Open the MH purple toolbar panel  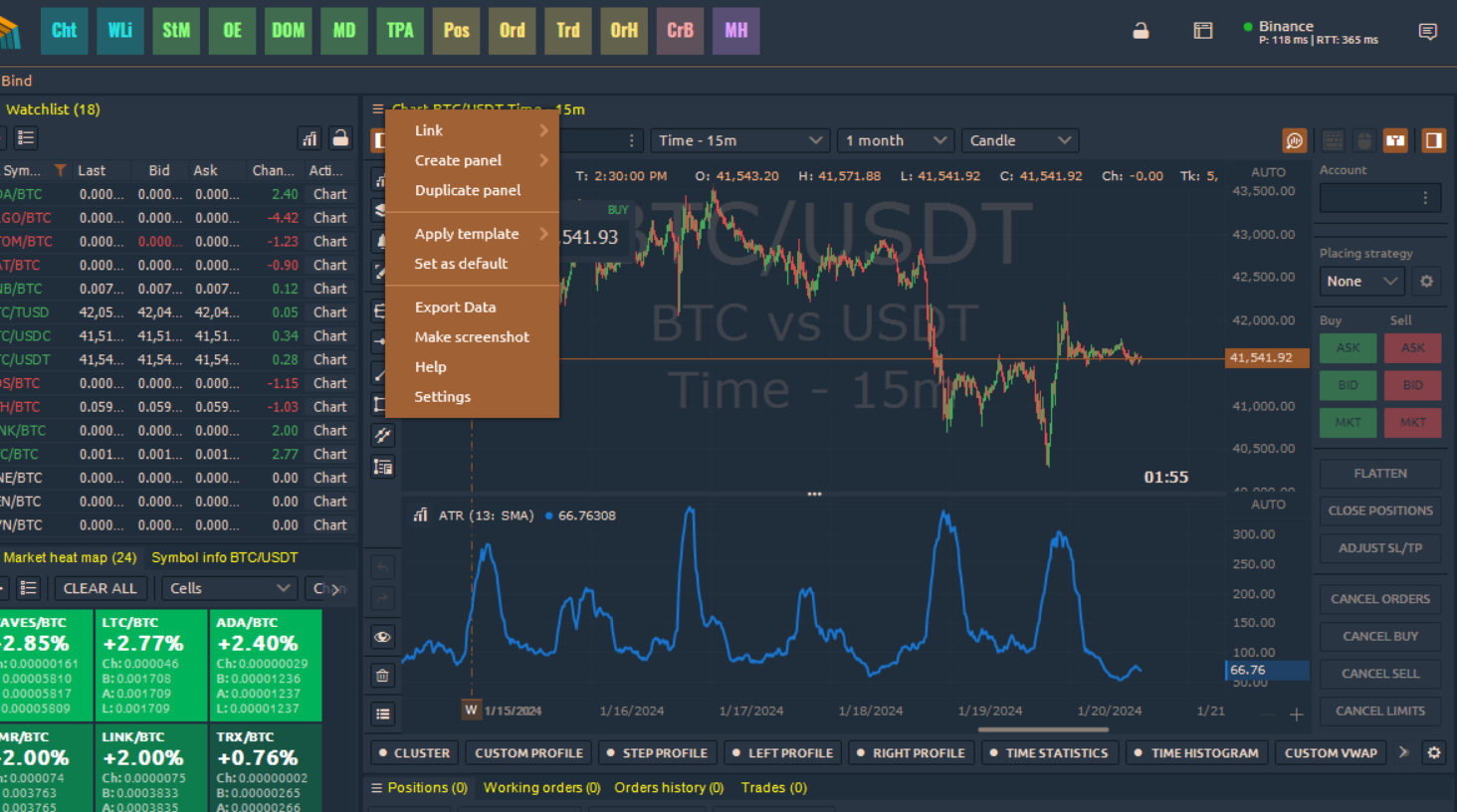tap(735, 31)
